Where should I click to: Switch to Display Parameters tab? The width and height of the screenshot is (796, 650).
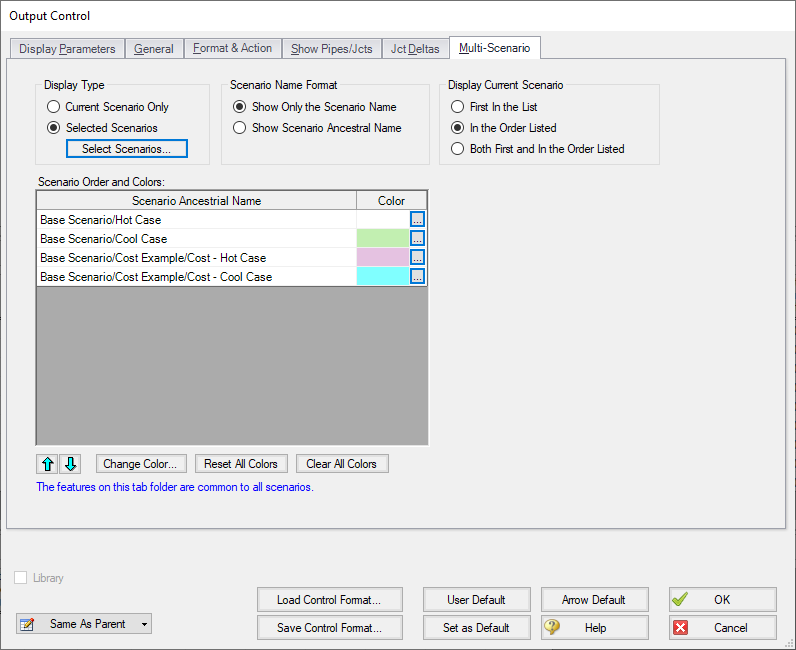(x=68, y=49)
